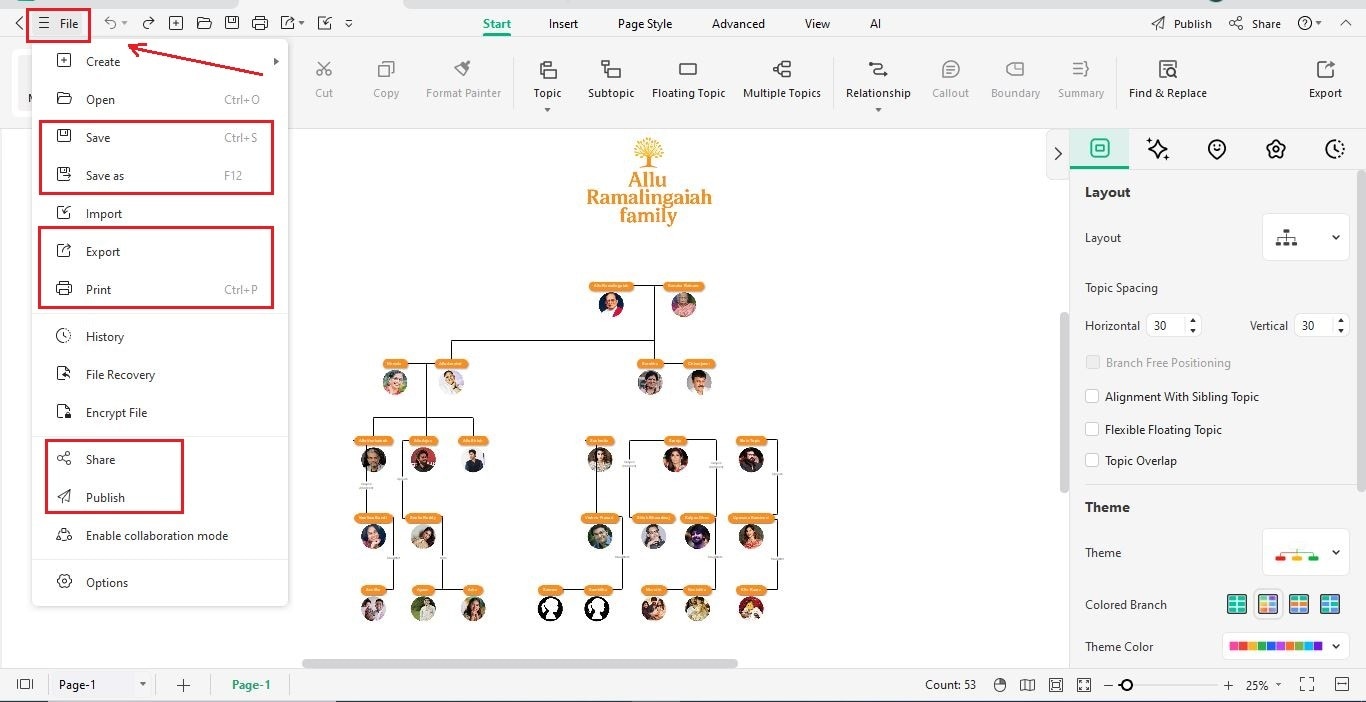Select the second Colored Branch style

pos(1268,604)
